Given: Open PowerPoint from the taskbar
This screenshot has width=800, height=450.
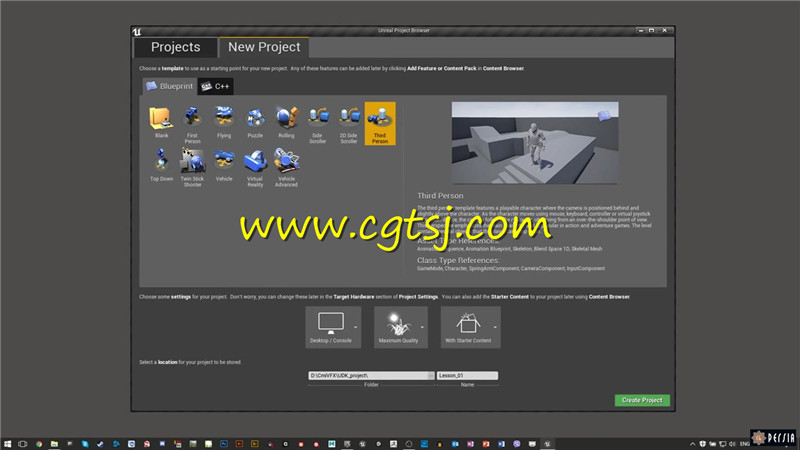Looking at the screenshot, I should tap(486, 444).
